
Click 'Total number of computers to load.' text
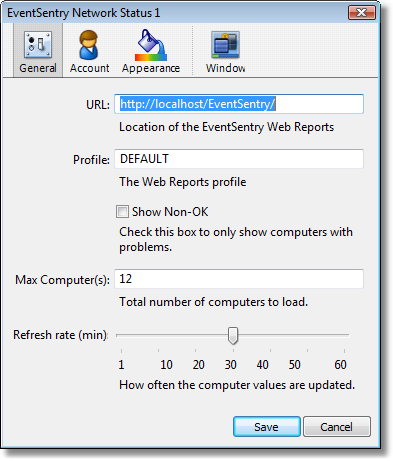click(213, 302)
